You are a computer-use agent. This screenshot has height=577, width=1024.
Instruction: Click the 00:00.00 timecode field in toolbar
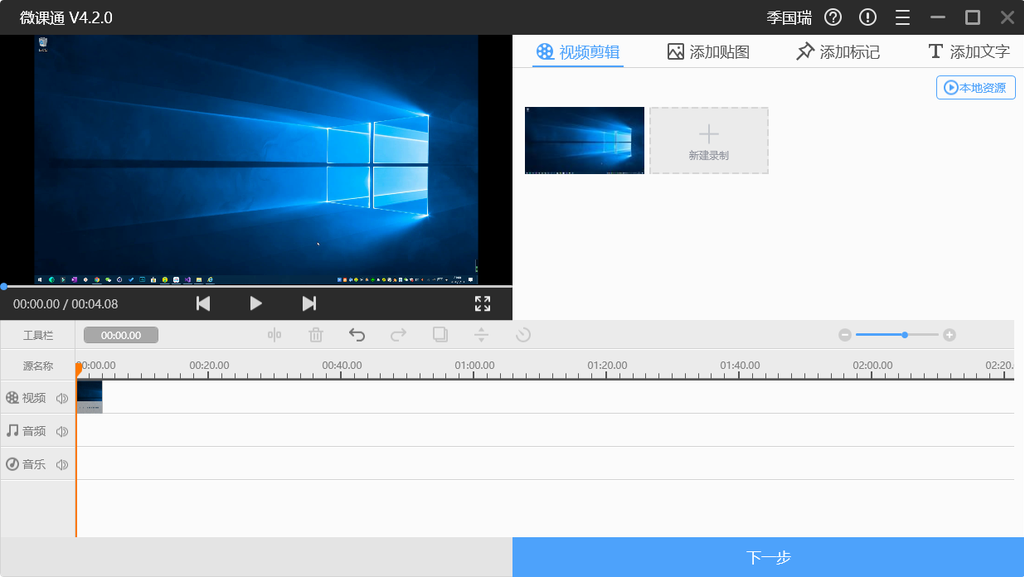click(x=121, y=335)
